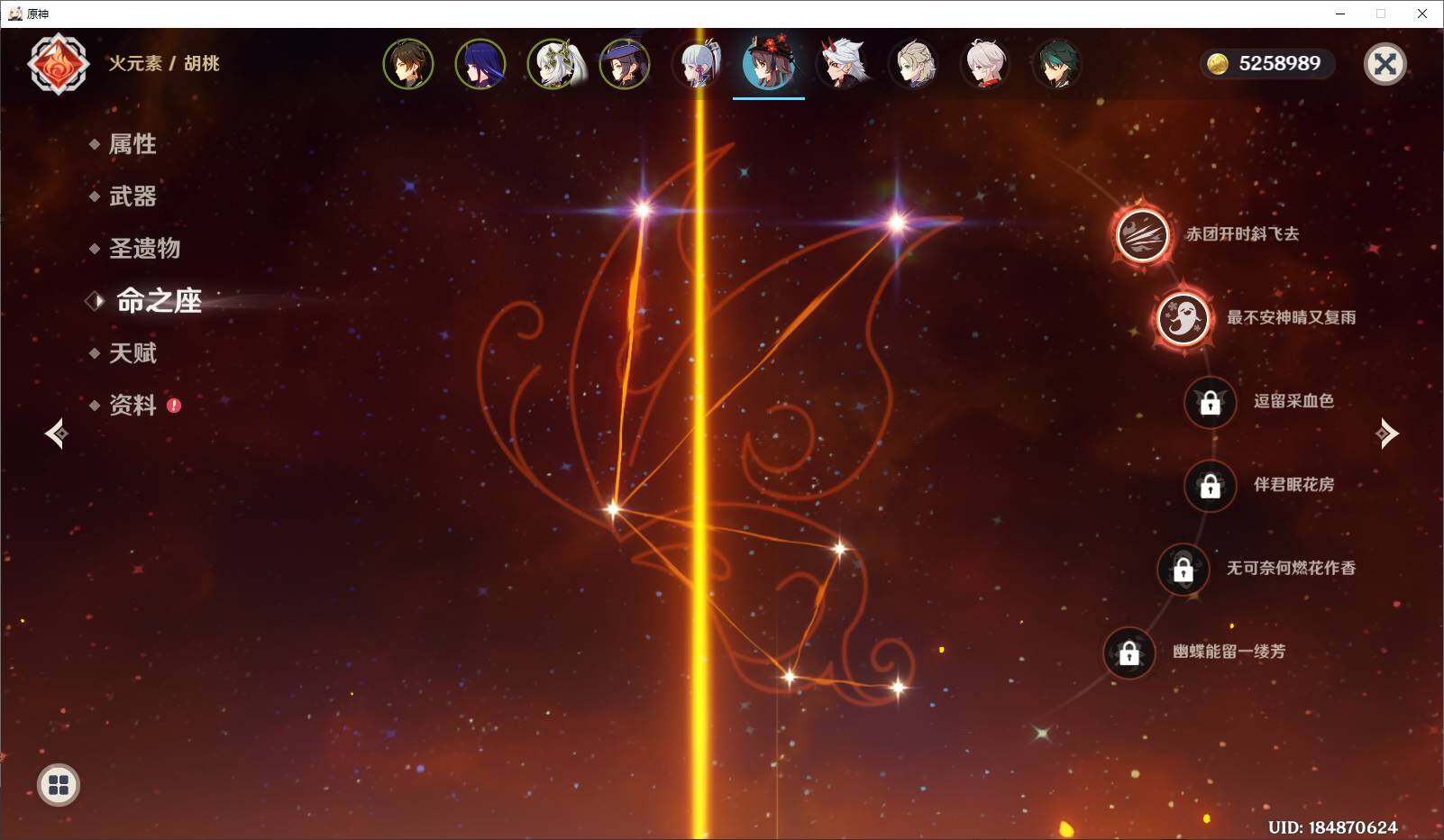Select the highlighted Hu Tao portrait
Viewport: 1444px width, 840px height.
click(769, 63)
